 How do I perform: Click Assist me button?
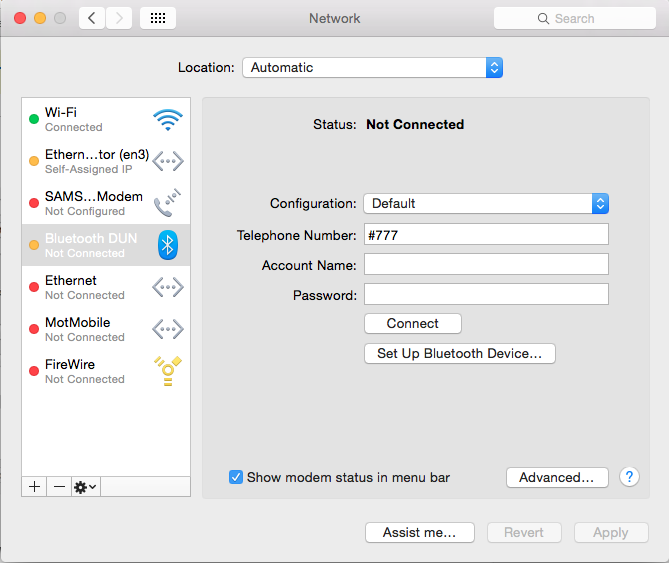pos(420,532)
